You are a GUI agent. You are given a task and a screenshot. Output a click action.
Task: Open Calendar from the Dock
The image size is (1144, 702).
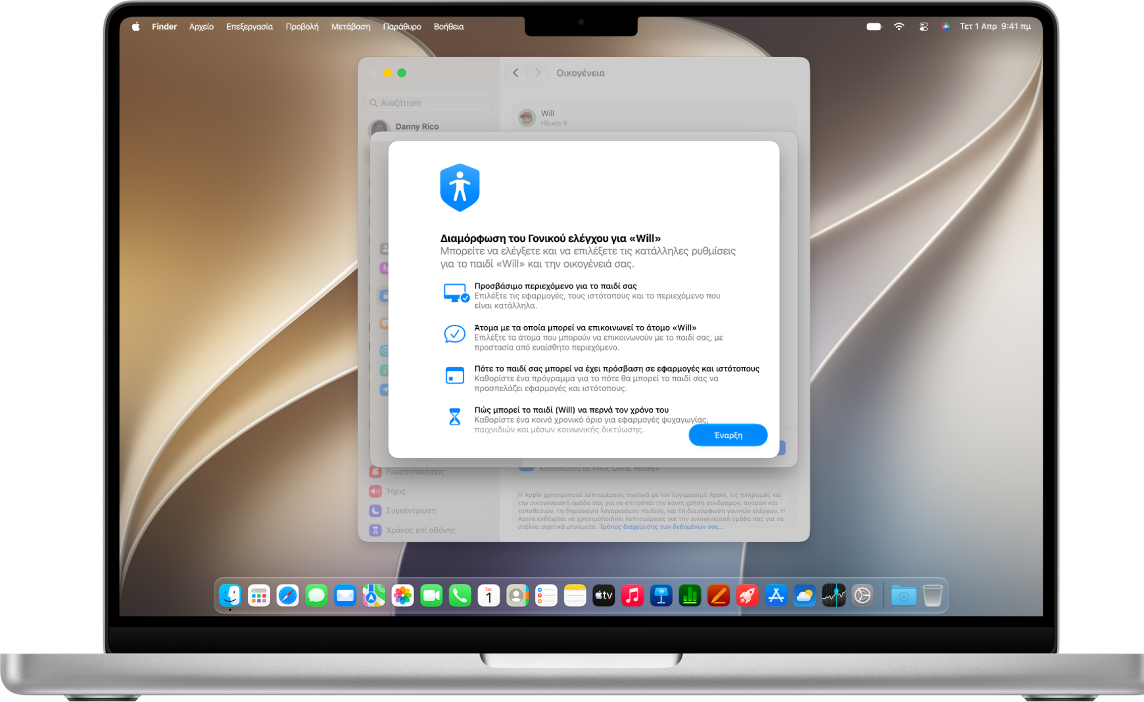coord(489,595)
